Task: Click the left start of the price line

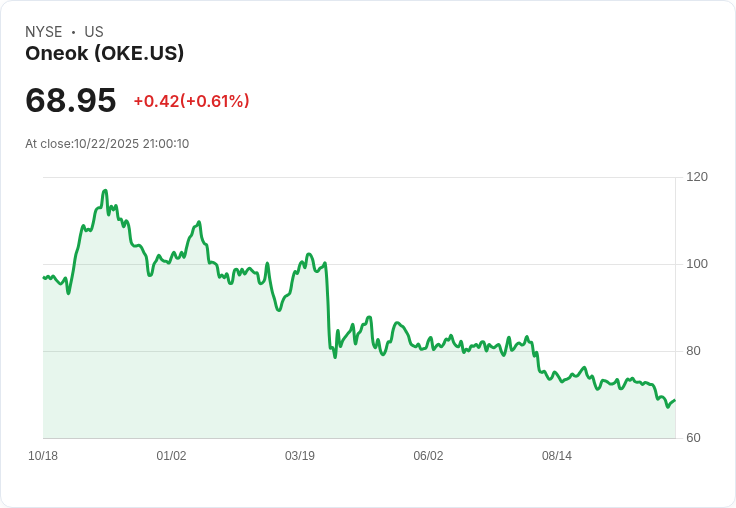Action: pos(44,277)
